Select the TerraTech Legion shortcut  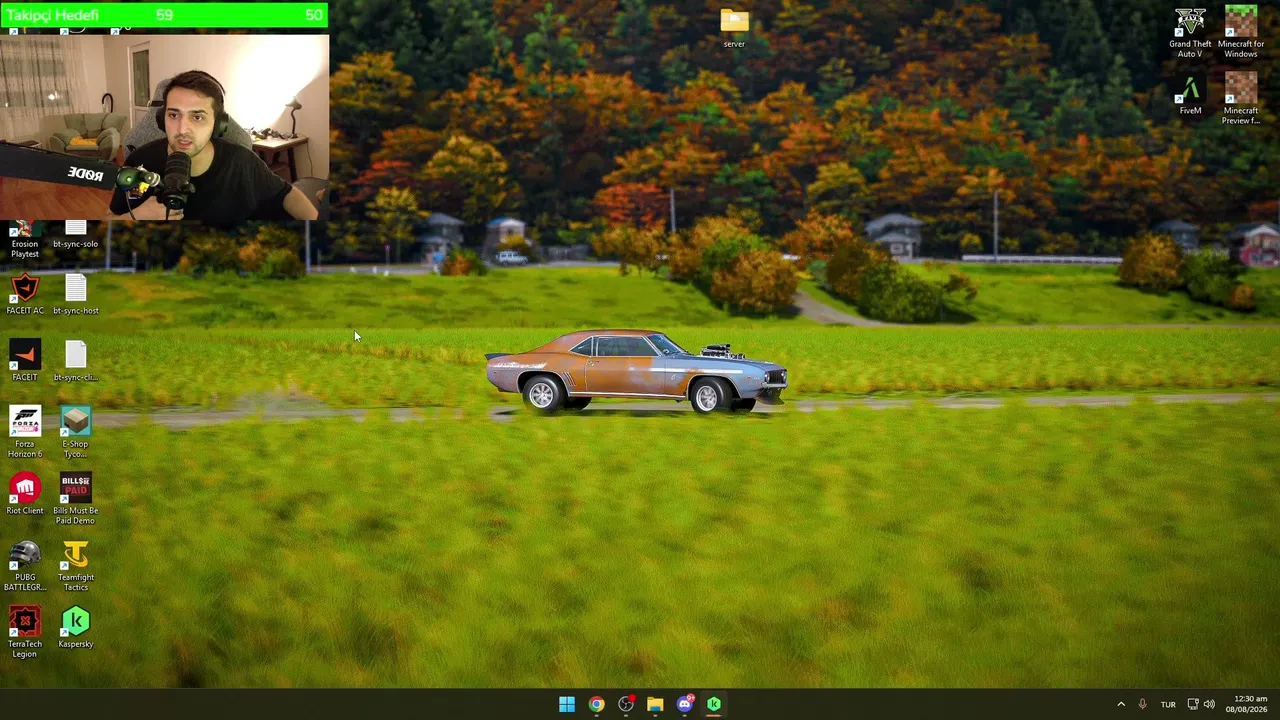(25, 632)
